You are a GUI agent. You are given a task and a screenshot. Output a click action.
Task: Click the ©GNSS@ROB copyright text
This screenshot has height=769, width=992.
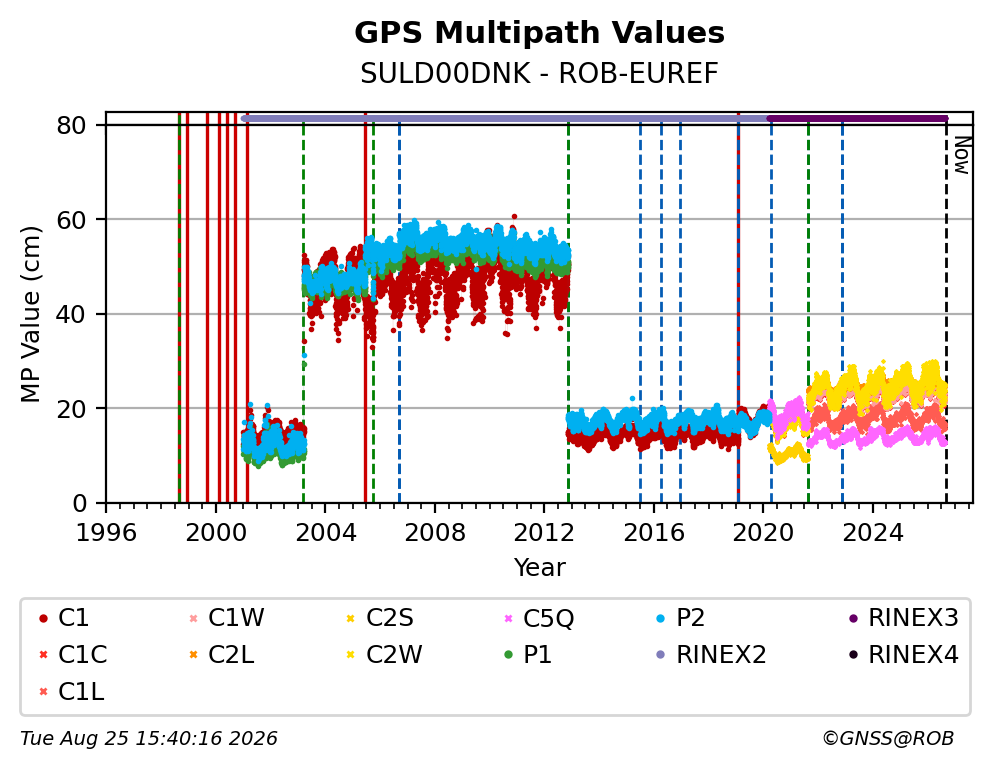pyautogui.click(x=888, y=739)
